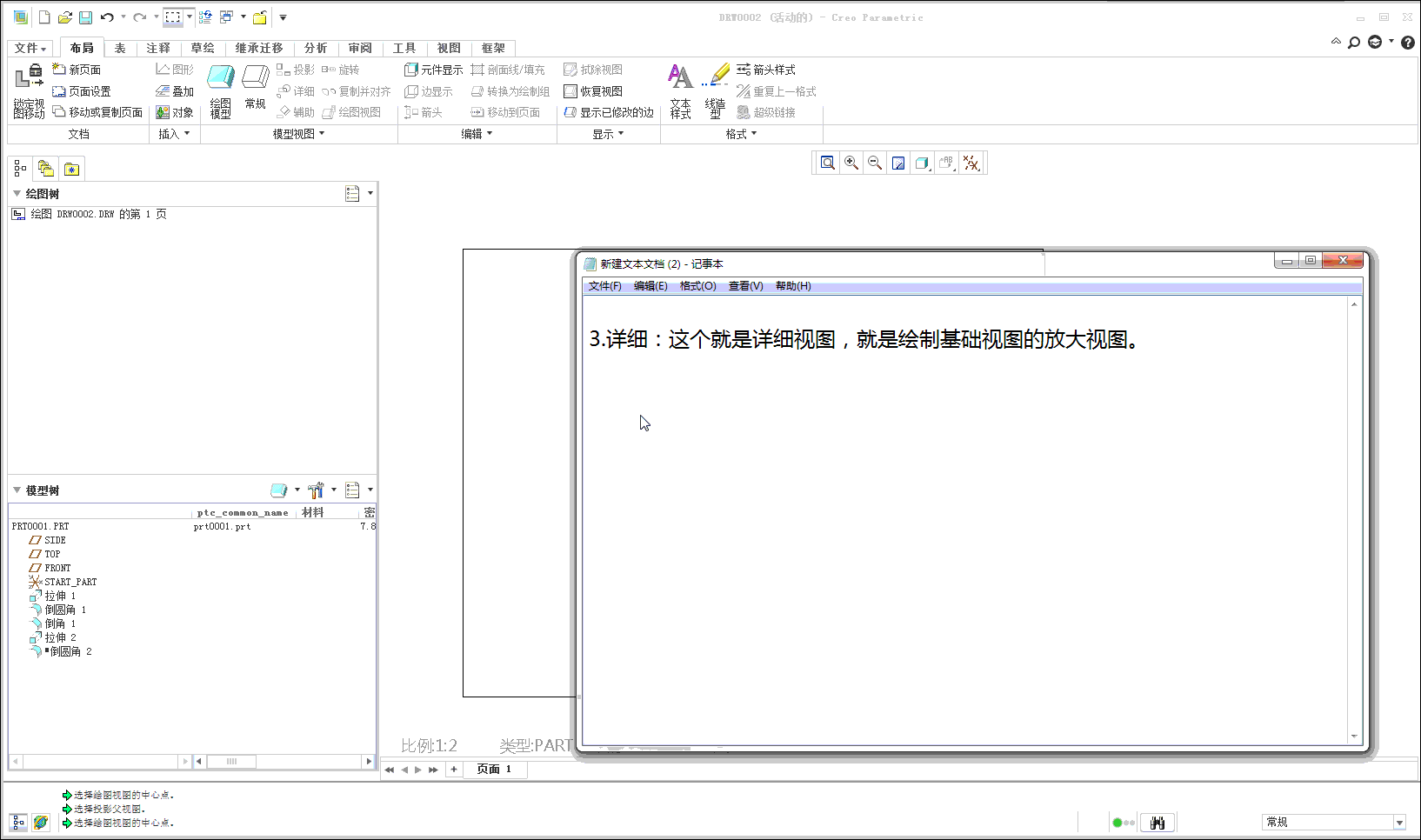Image resolution: width=1421 pixels, height=840 pixels.
Task: Toggle Lock View Movement (锁定视图移动)
Action: [x=29, y=90]
